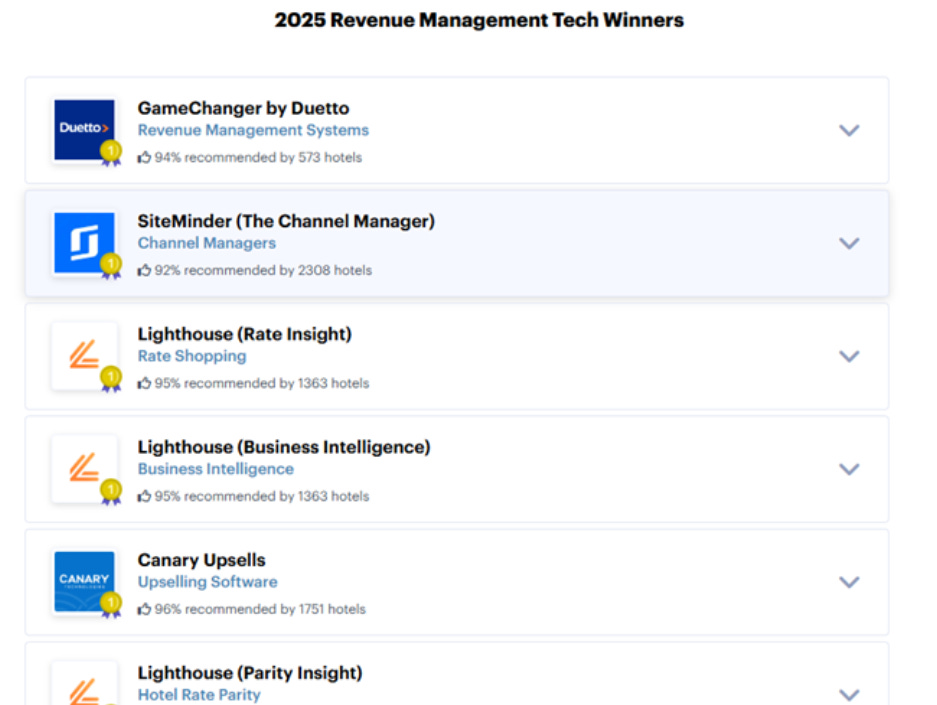Expand the Lighthouse Rate Insight card
The height and width of the screenshot is (705, 937).
849,356
